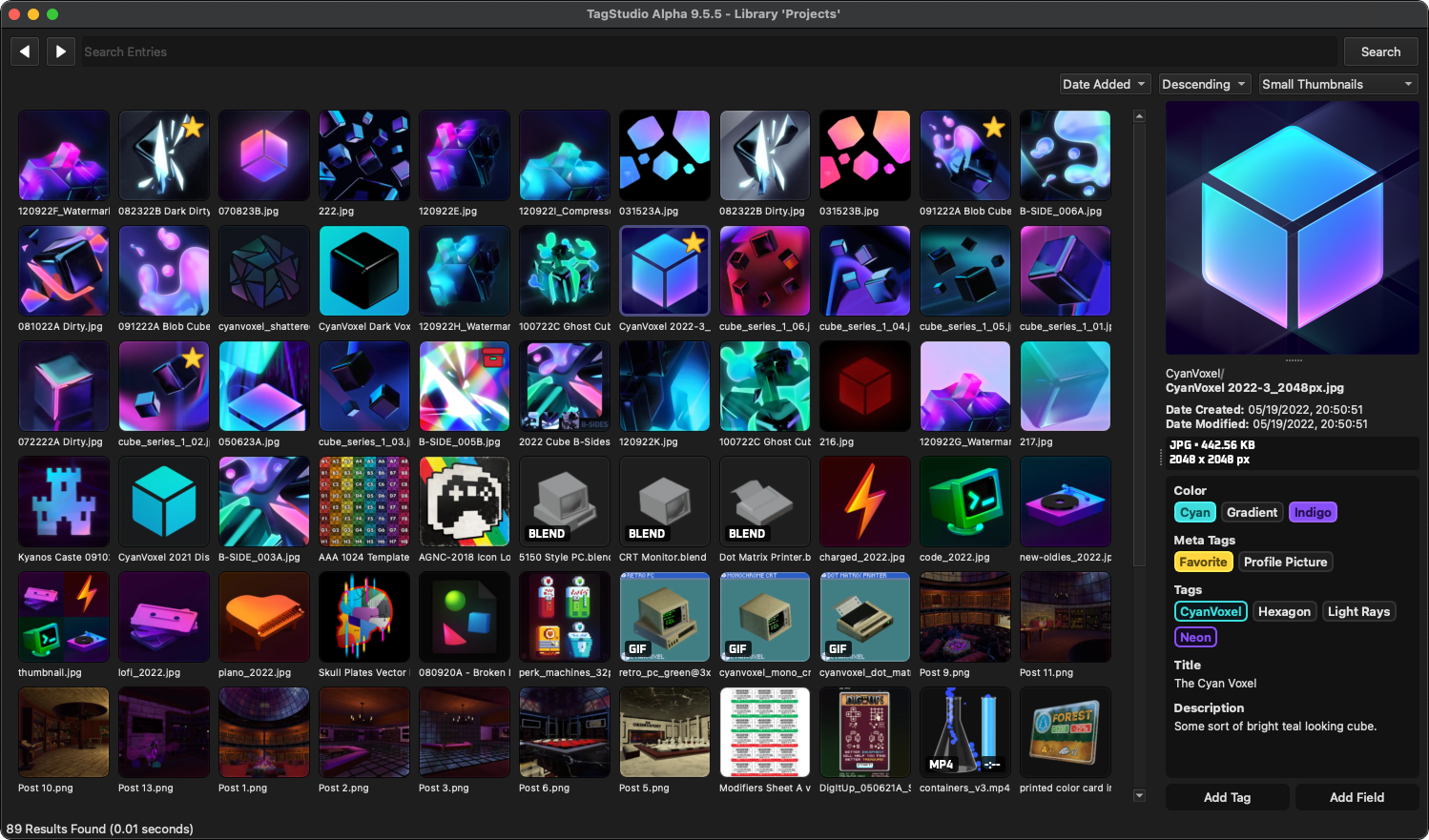This screenshot has width=1429, height=840.
Task: Click the Search button
Action: [x=1380, y=51]
